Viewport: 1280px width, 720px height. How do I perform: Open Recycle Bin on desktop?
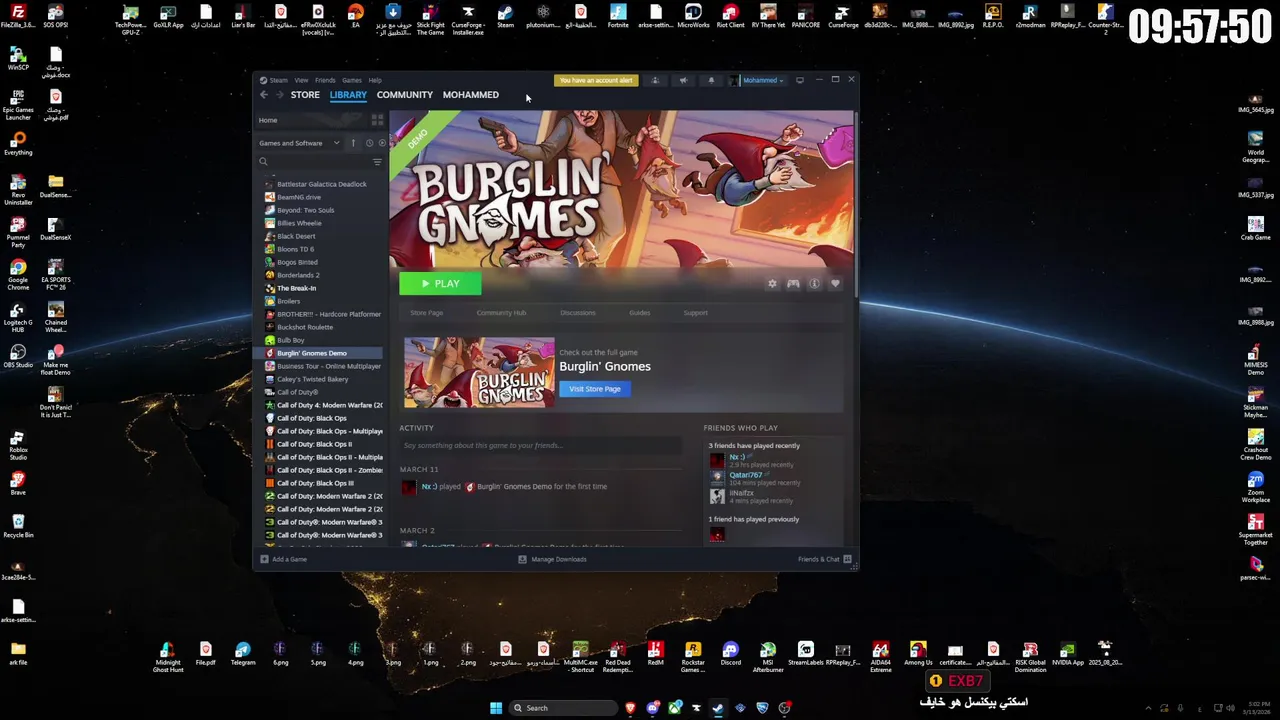tap(18, 526)
